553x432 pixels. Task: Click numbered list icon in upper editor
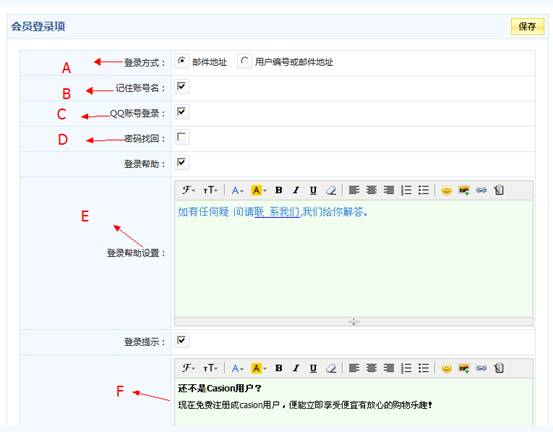pos(406,190)
